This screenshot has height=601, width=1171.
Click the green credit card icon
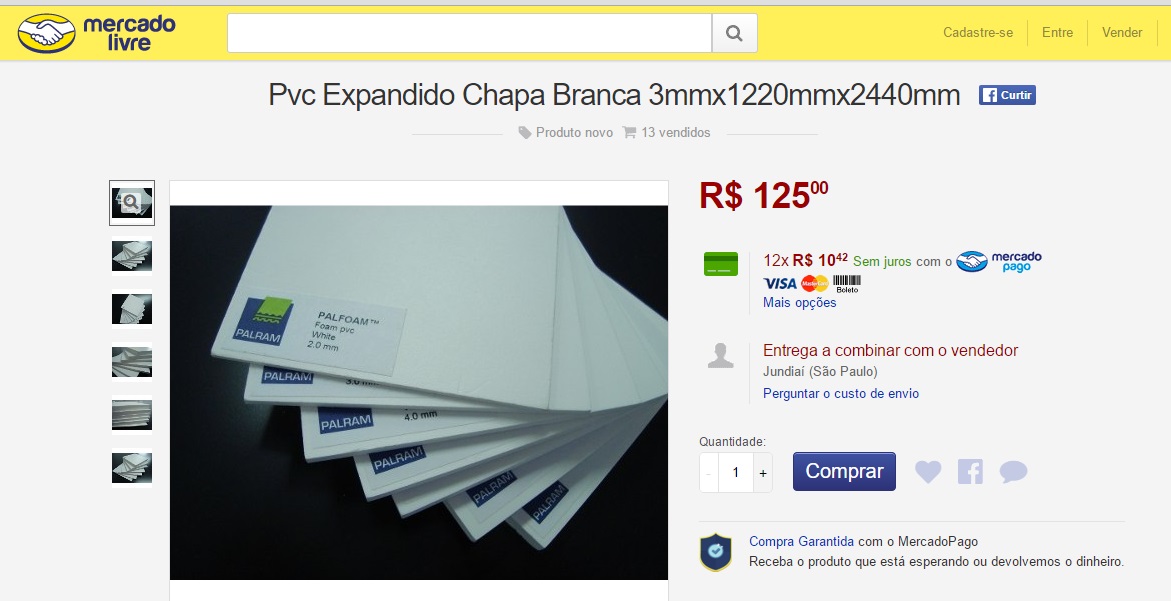(721, 264)
